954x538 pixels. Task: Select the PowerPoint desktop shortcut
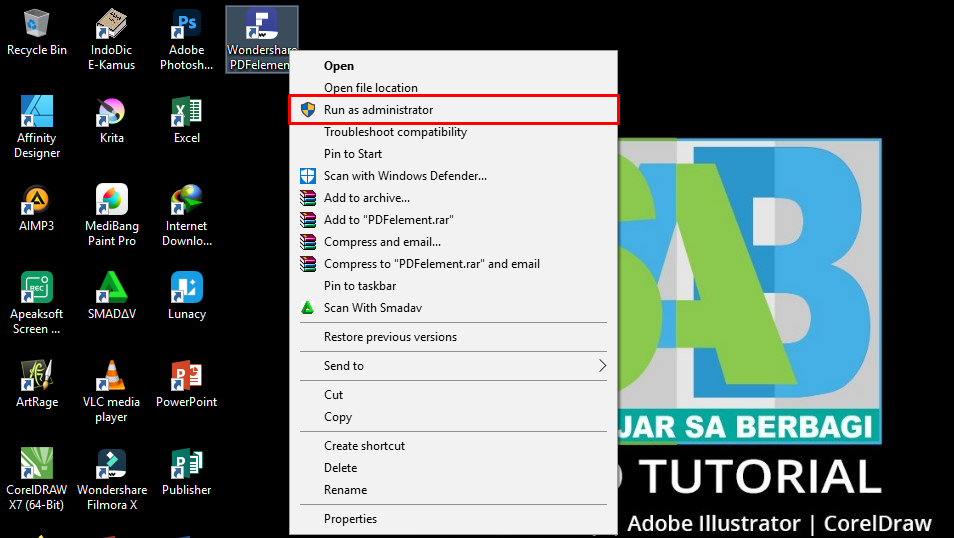[186, 384]
